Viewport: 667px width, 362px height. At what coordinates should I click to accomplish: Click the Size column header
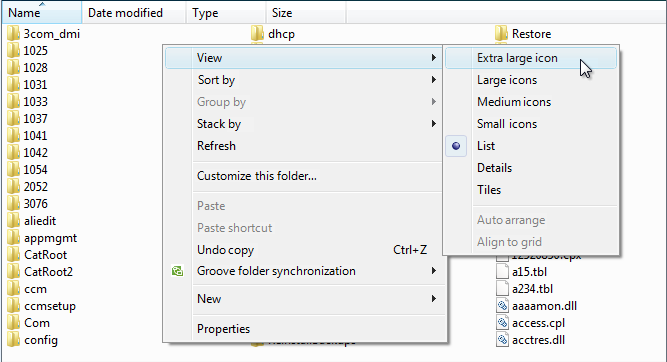point(306,13)
